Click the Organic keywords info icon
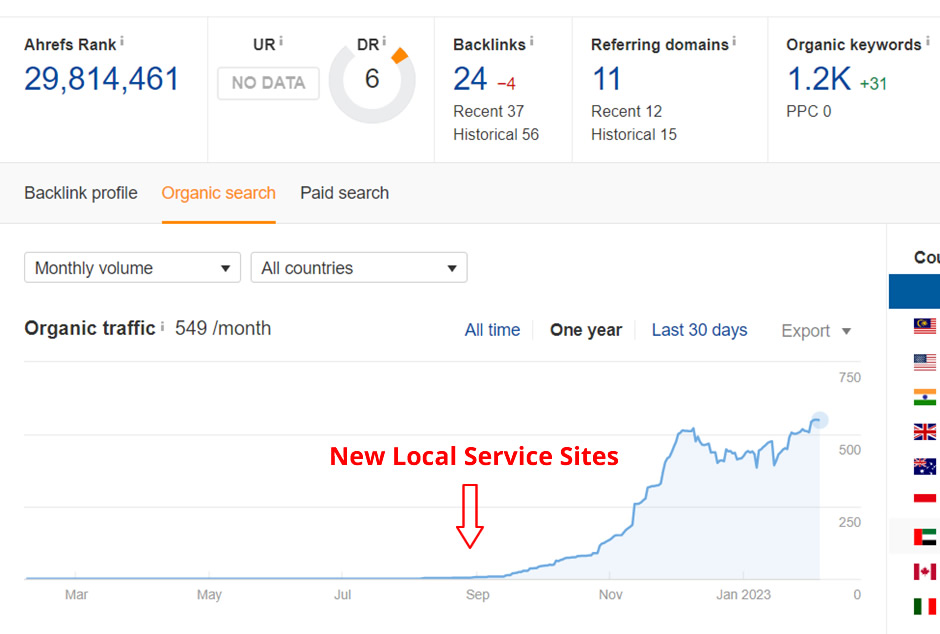Viewport: 940px width, 634px height. pyautogui.click(x=927, y=41)
